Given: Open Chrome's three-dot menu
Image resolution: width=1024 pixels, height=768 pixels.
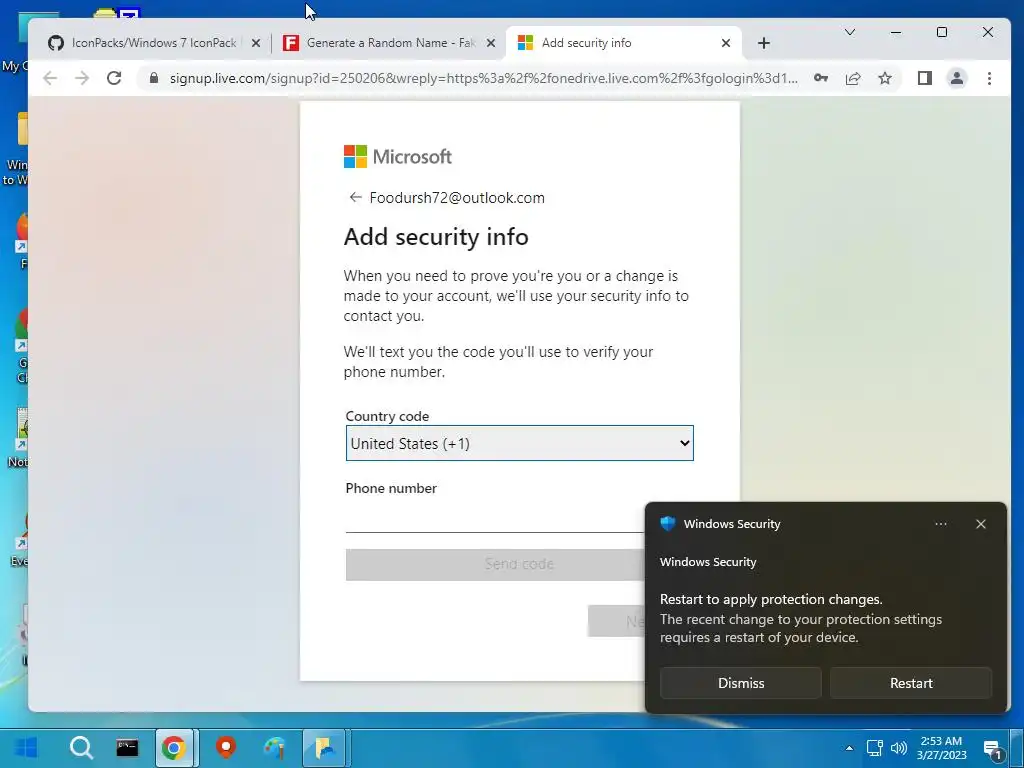Looking at the screenshot, I should (x=989, y=78).
